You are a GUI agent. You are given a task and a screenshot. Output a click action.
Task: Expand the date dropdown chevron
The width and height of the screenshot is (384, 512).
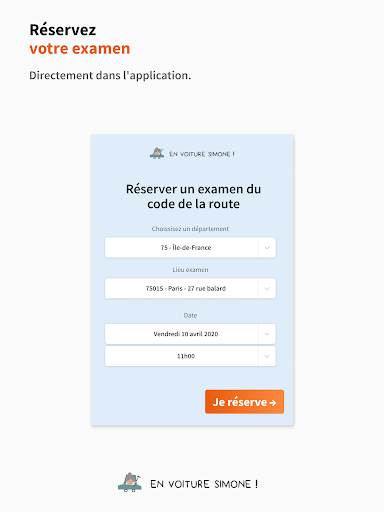tap(267, 334)
